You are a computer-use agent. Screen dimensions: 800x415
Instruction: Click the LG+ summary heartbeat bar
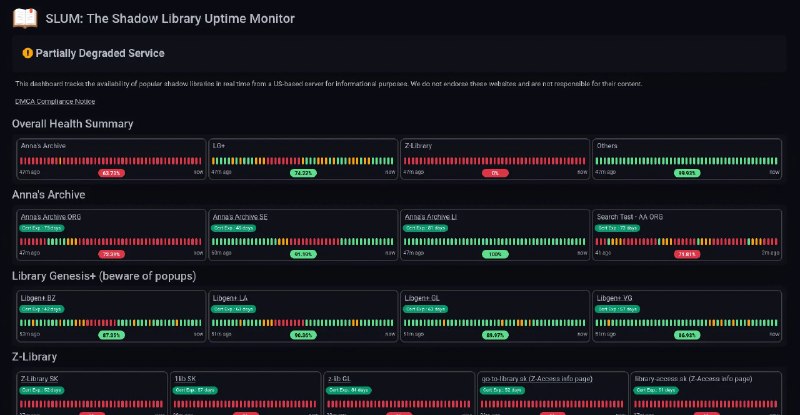[x=303, y=161]
